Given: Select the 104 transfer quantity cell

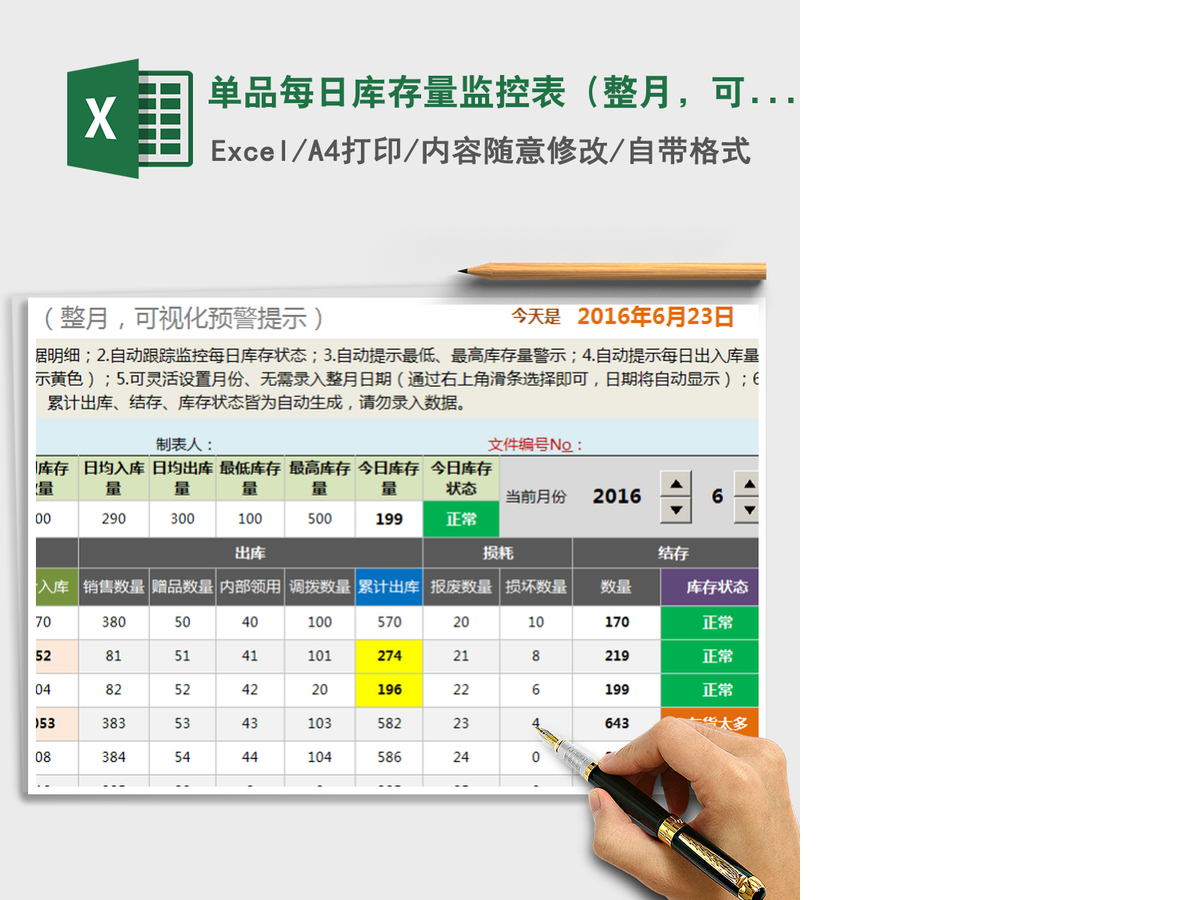Looking at the screenshot, I should pos(320,757).
